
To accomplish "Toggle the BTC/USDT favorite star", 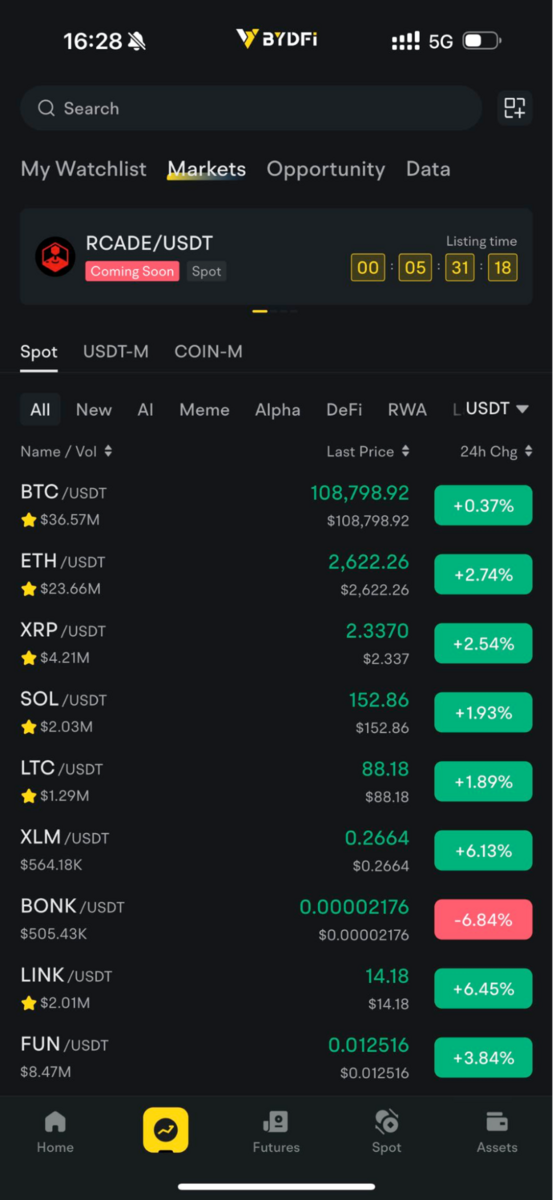I will click(29, 520).
